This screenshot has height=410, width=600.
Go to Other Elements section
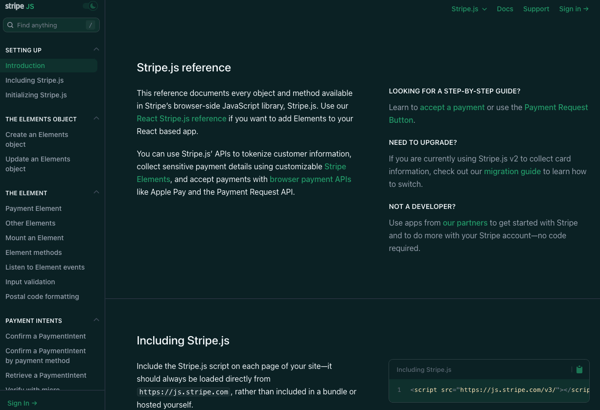[30, 223]
